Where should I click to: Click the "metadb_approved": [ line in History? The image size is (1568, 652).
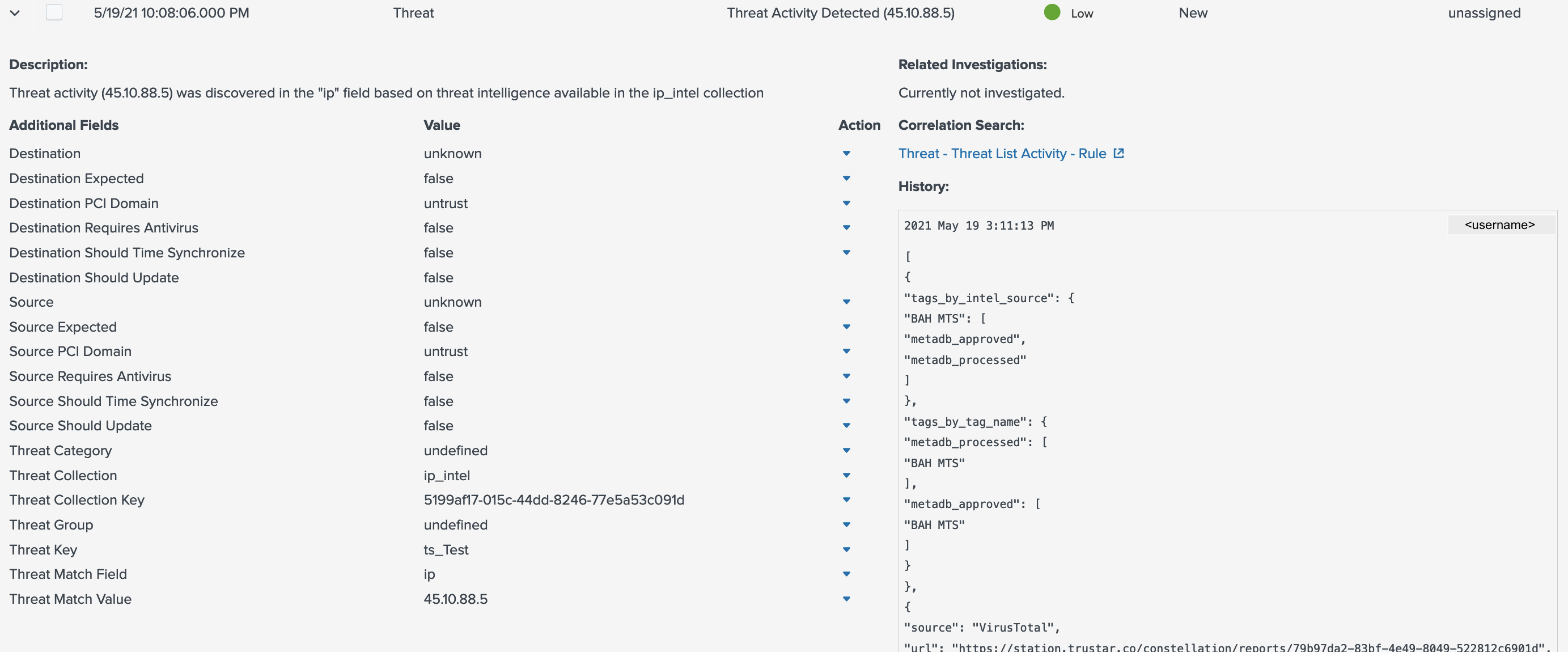(972, 504)
